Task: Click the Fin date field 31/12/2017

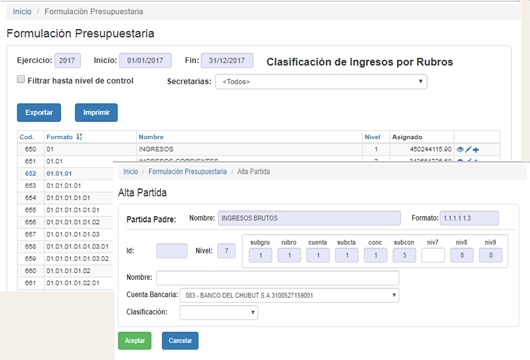Action: pyautogui.click(x=227, y=61)
